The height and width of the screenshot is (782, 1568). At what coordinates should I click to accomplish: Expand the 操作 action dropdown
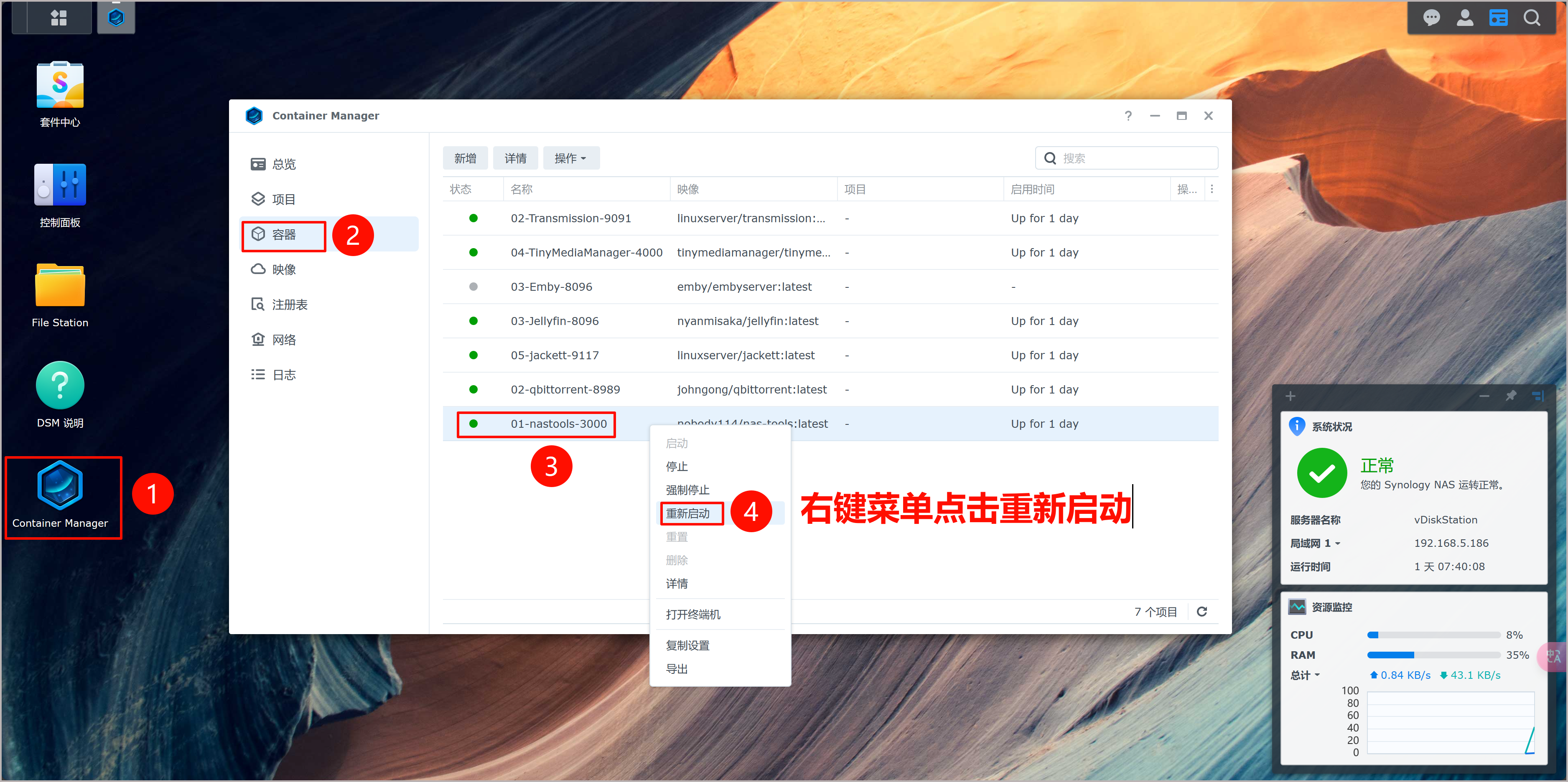point(570,158)
